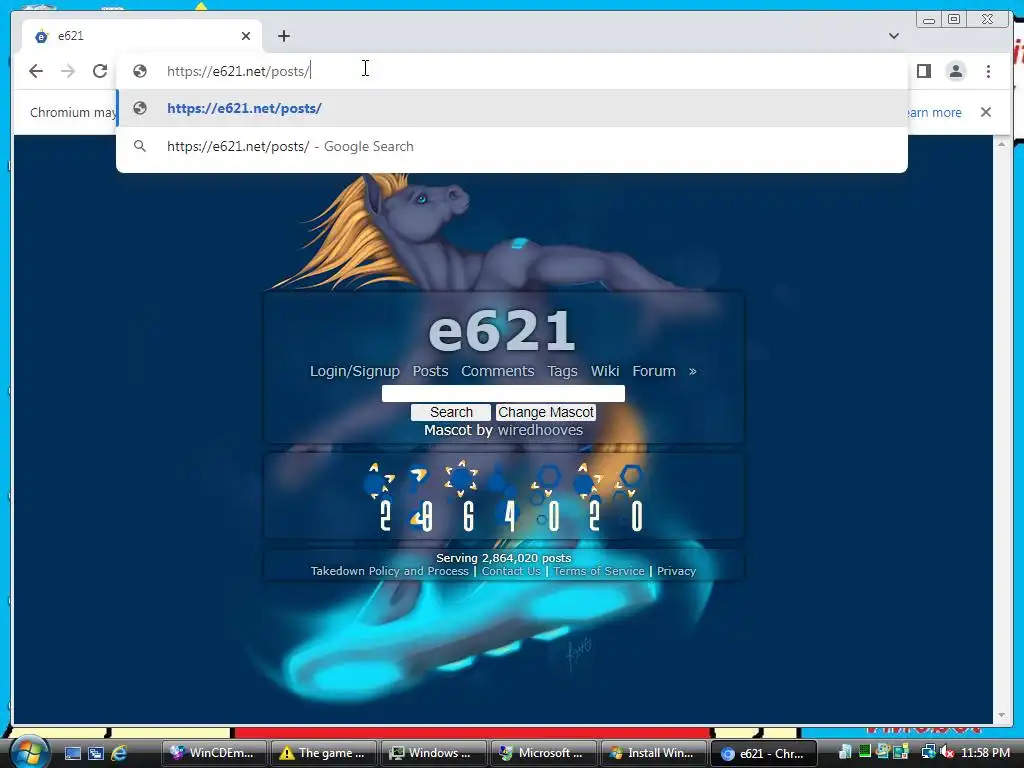Select the Google Search suggestion row
This screenshot has width=1024, height=768.
click(512, 146)
